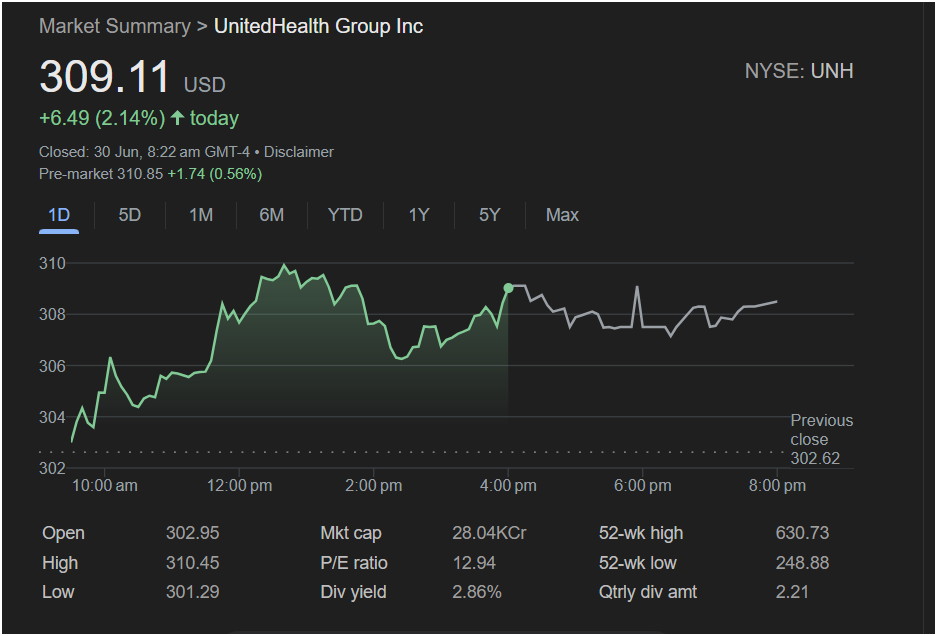Open the Max range tab
This screenshot has width=937, height=636.
coord(562,215)
